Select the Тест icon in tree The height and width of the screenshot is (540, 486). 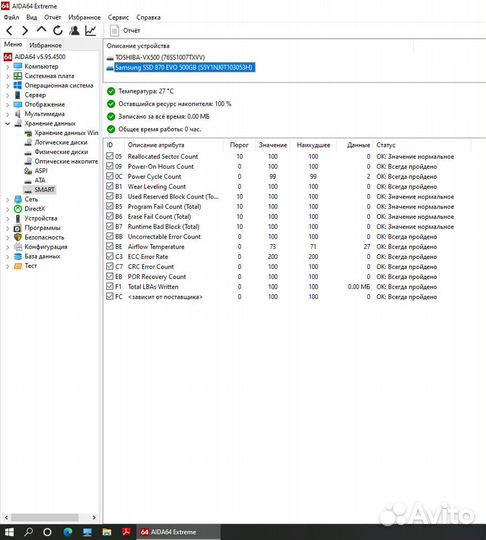(18, 266)
